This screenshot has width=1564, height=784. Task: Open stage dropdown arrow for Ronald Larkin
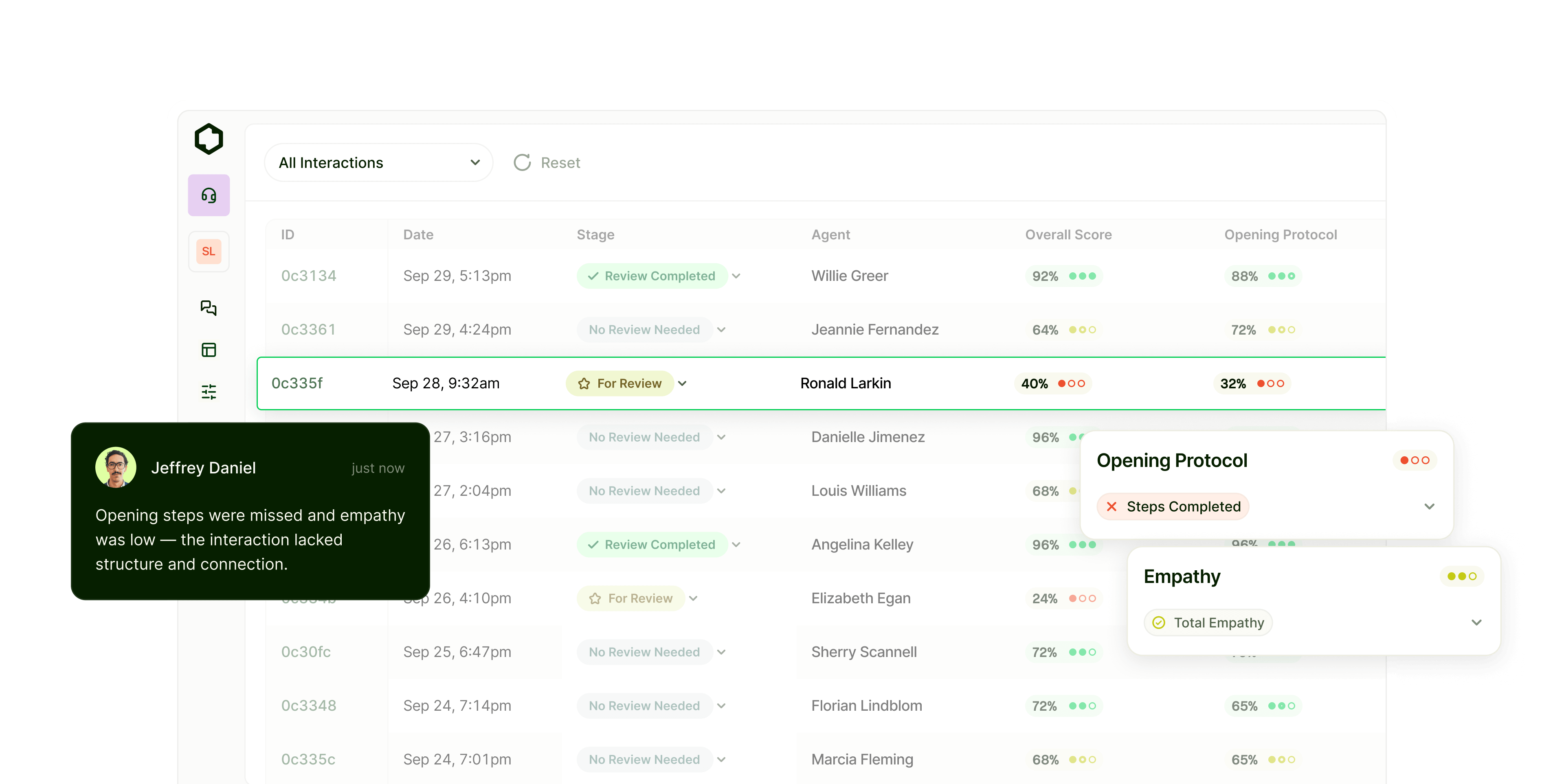683,383
